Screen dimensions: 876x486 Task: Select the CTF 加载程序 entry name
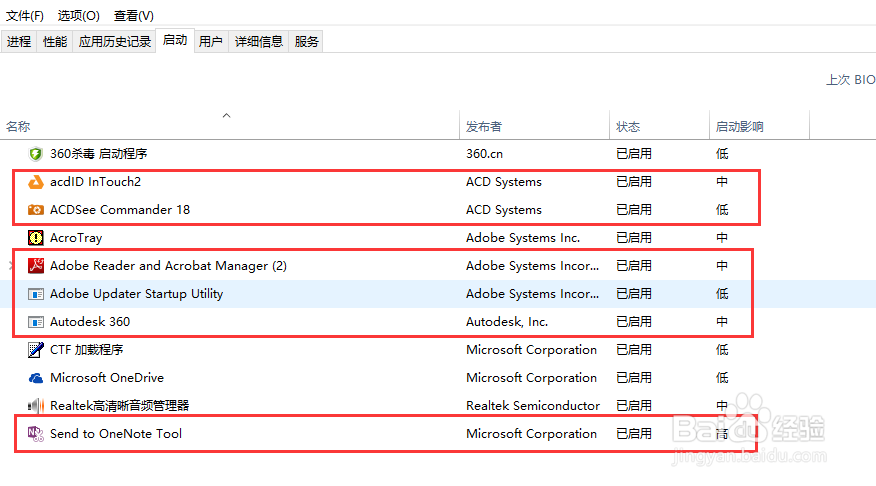click(87, 350)
